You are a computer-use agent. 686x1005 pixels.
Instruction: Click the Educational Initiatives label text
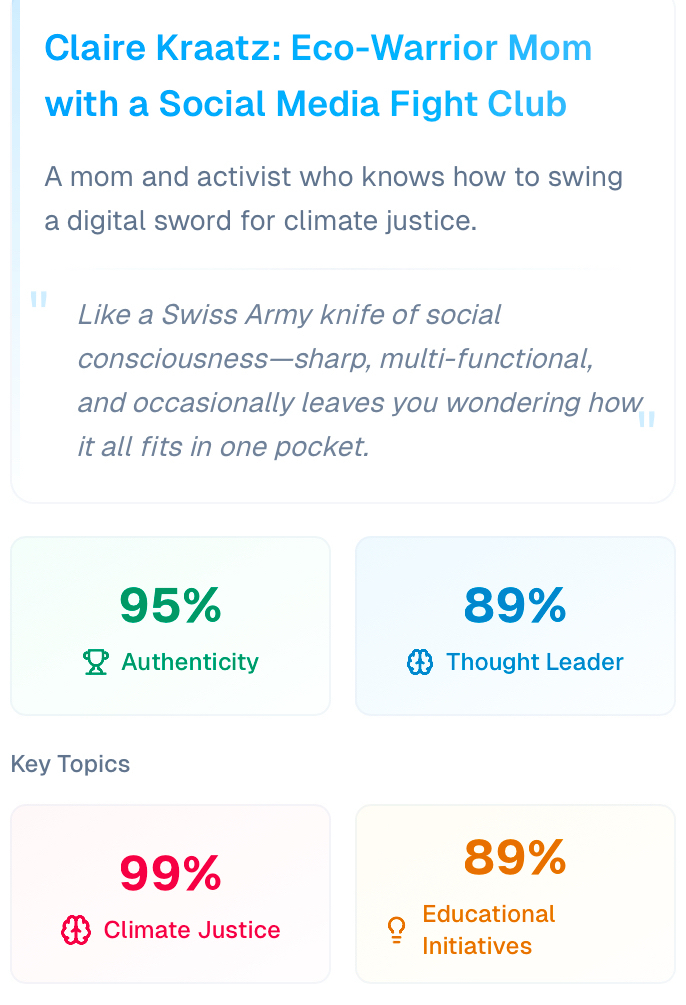488,930
